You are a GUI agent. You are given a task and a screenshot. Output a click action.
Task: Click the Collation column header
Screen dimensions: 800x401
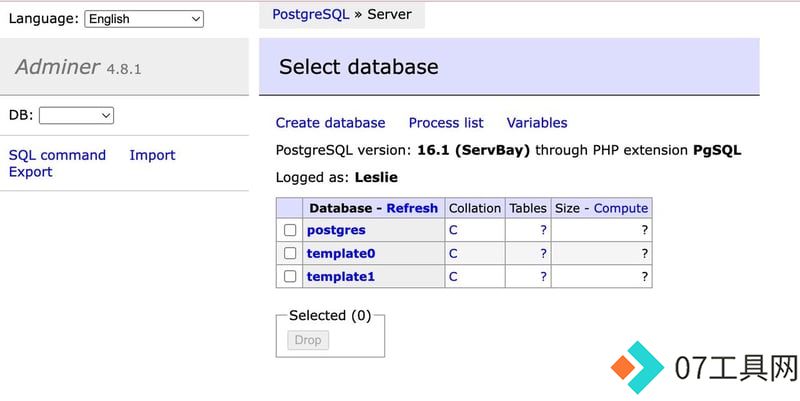(x=474, y=208)
